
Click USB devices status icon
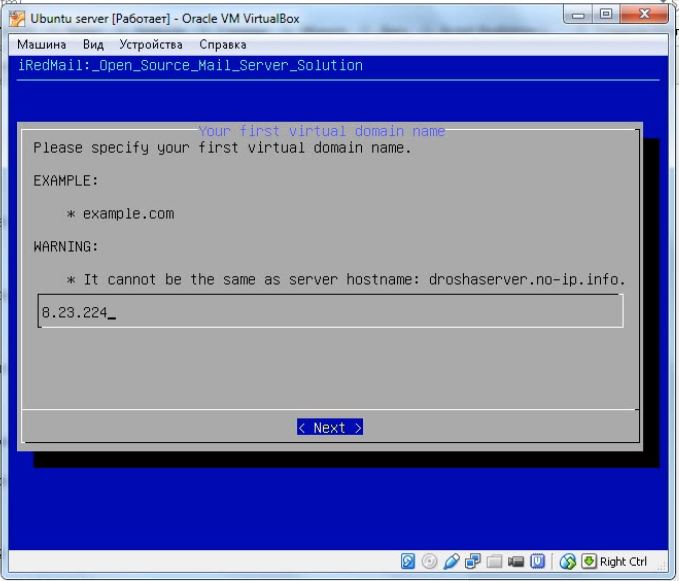tap(451, 561)
